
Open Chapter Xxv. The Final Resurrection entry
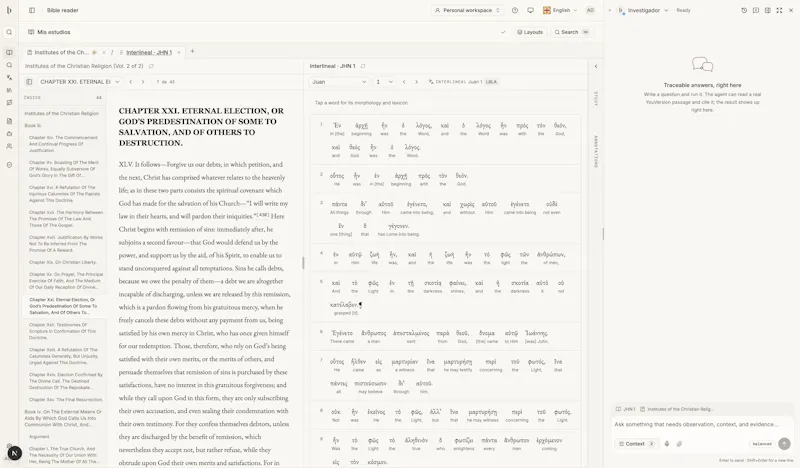(66, 400)
